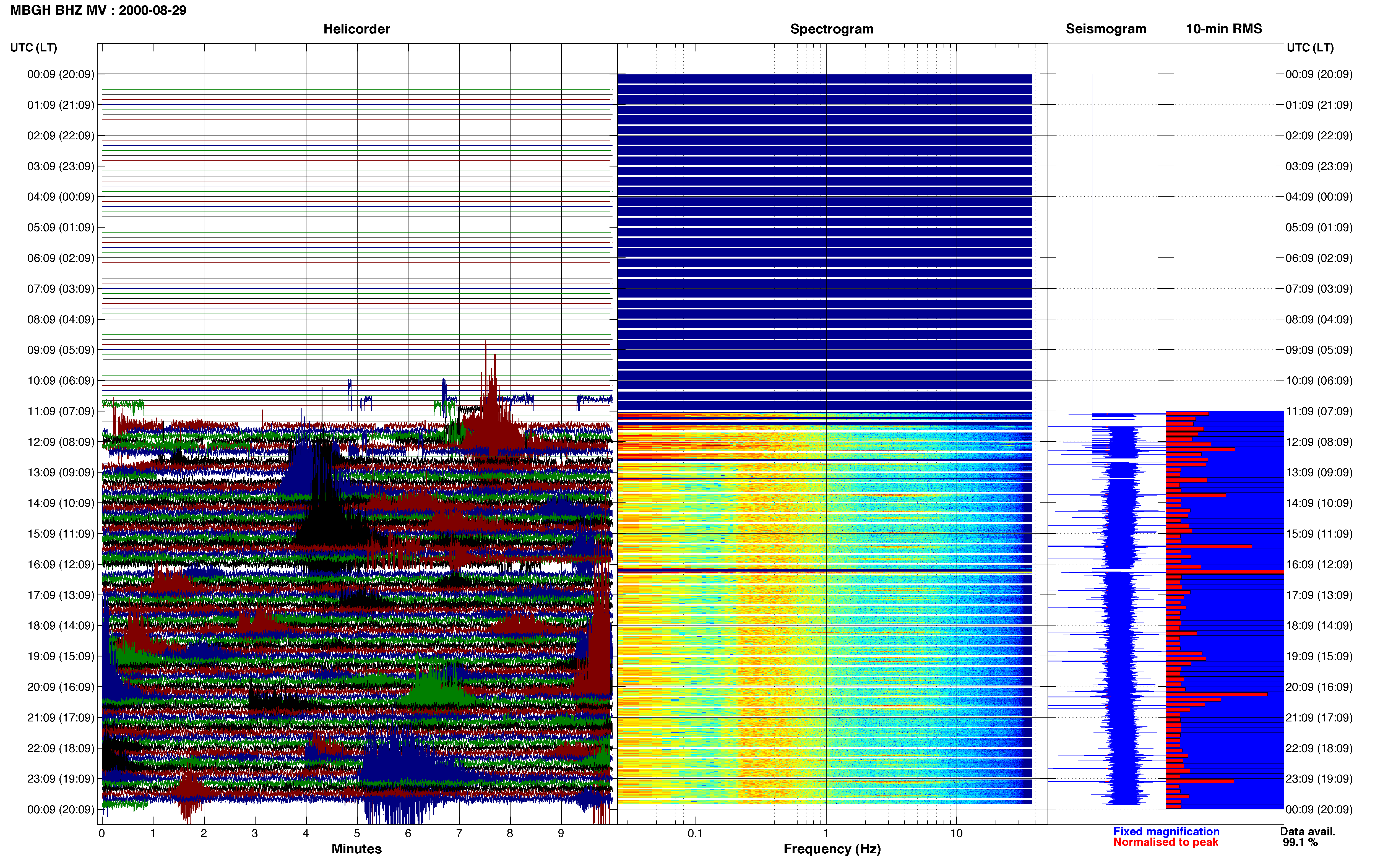Click left time label '23:09 (19:09)'
The height and width of the screenshot is (868, 1388).
pos(61,779)
